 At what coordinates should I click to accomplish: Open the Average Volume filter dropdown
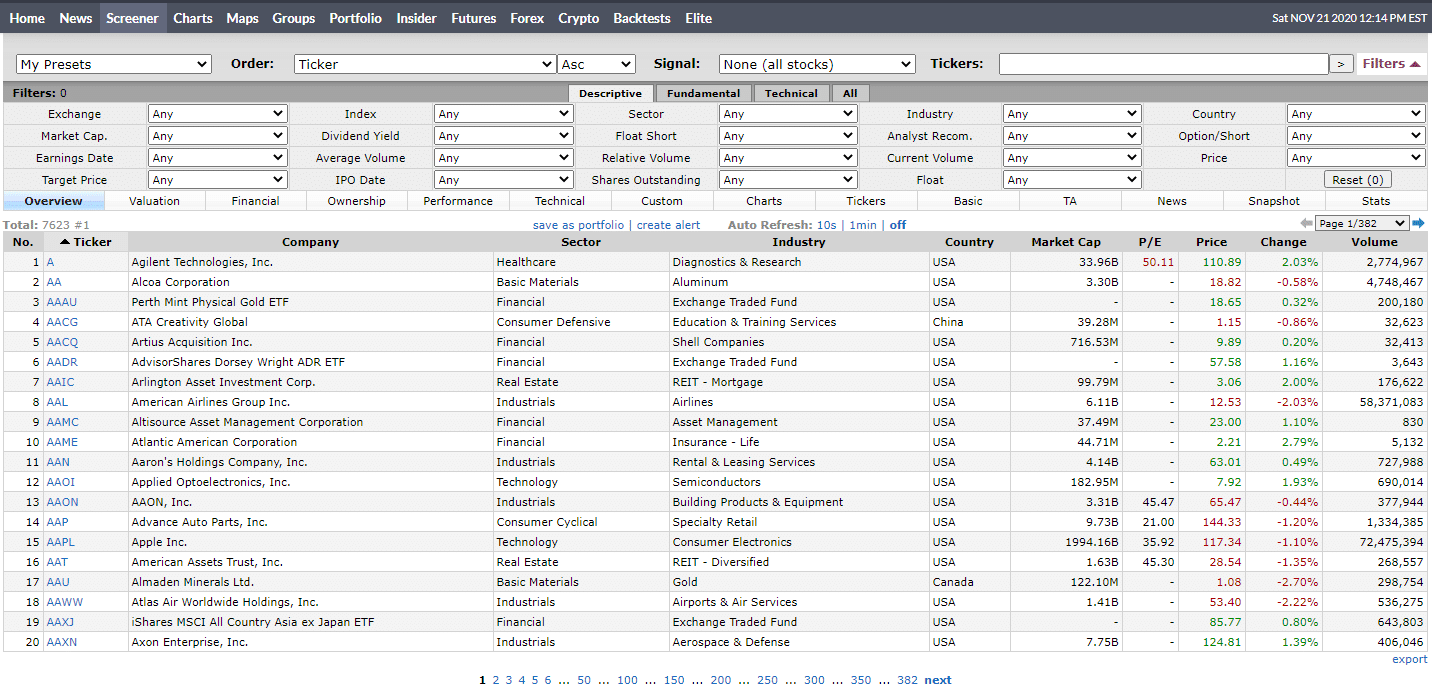(504, 158)
